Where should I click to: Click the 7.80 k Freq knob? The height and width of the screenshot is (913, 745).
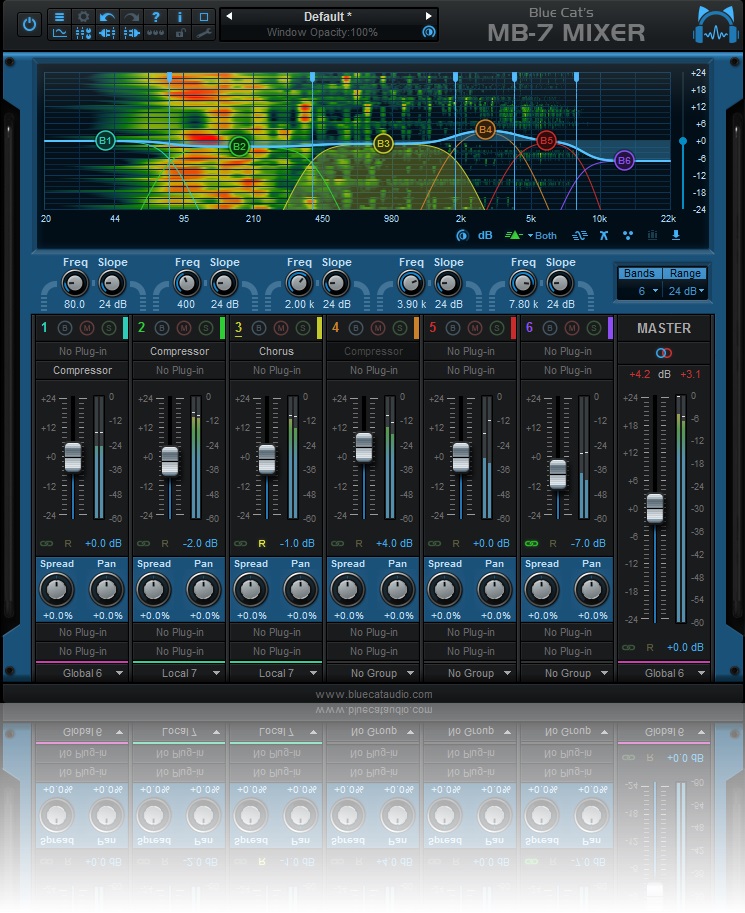click(522, 284)
